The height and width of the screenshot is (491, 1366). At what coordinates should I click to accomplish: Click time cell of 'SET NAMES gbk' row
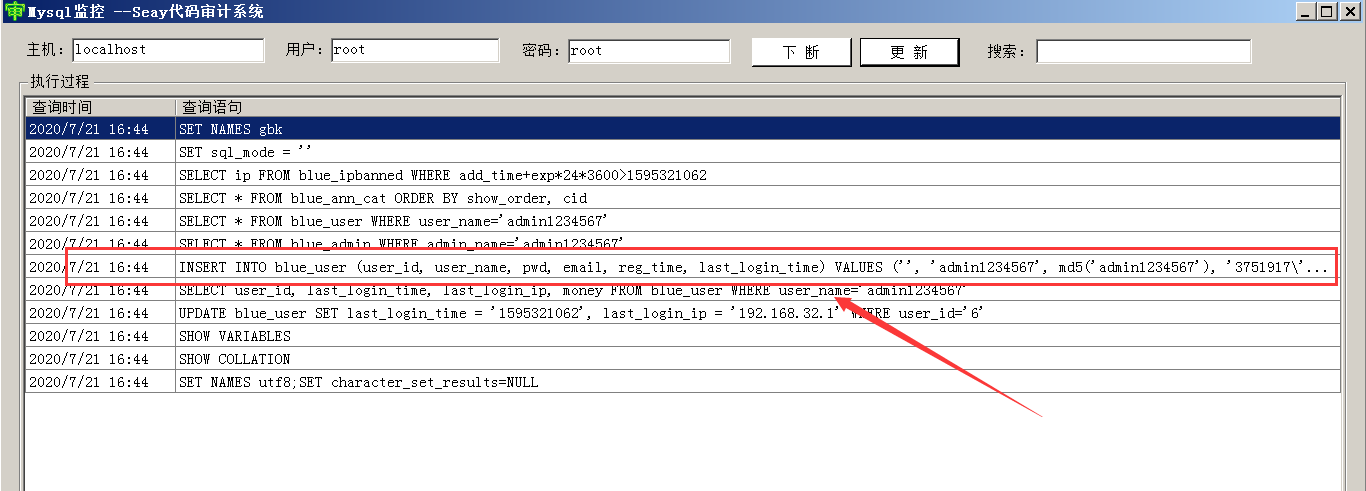click(x=100, y=129)
